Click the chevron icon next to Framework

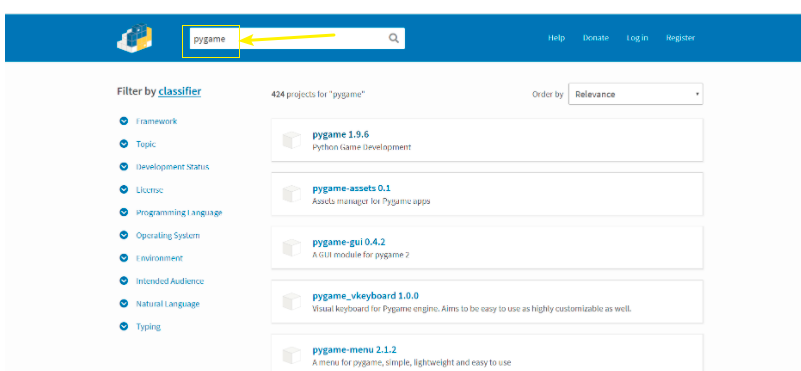[124, 121]
